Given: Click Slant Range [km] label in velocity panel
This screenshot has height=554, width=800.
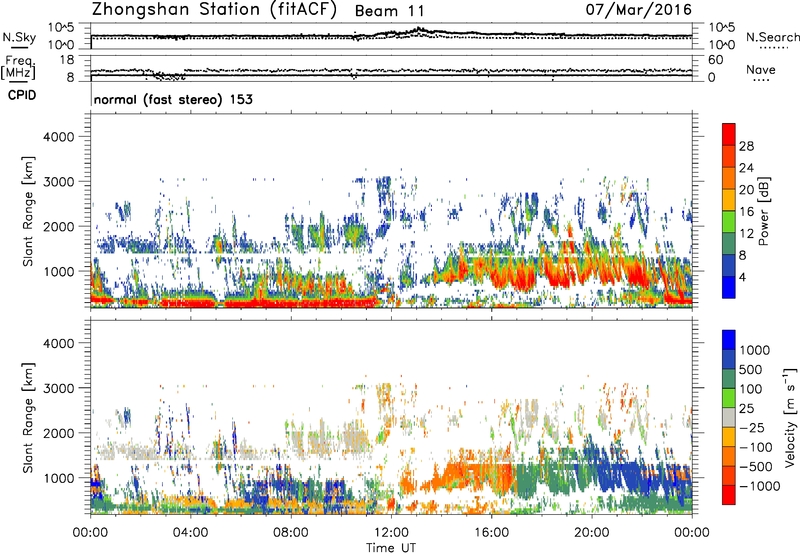Looking at the screenshot, I should tap(28, 418).
